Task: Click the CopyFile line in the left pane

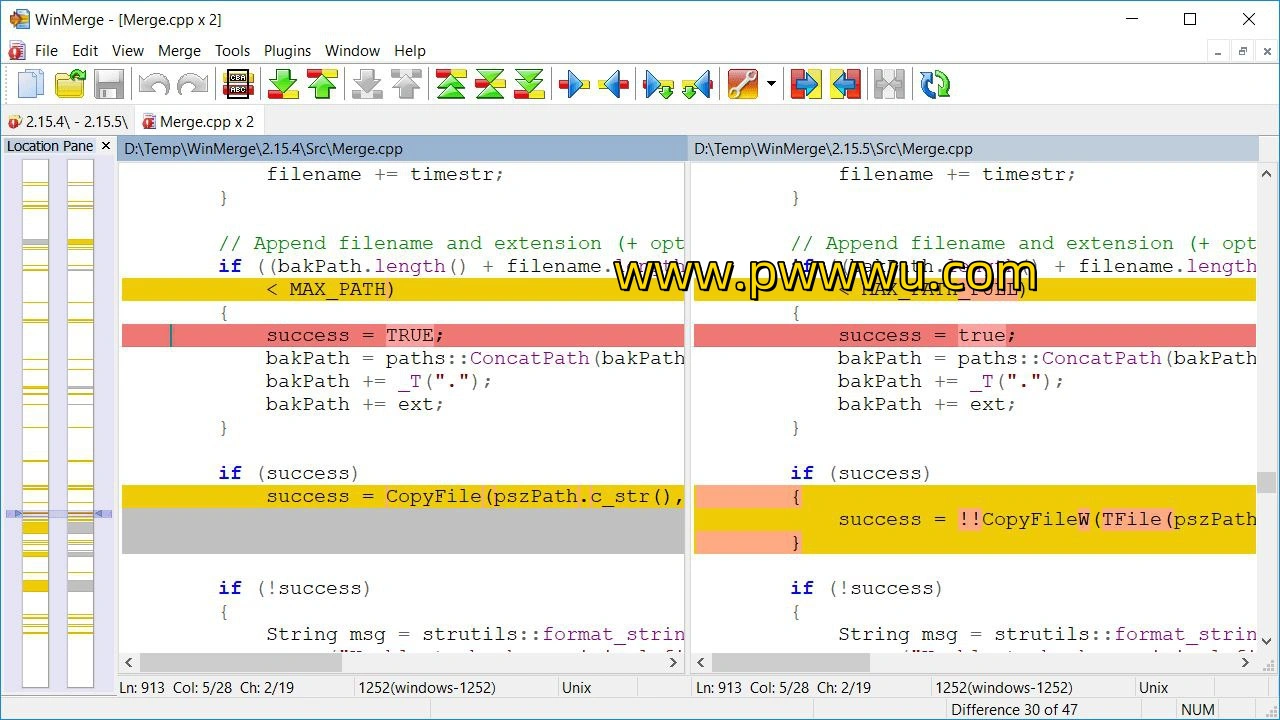Action: click(403, 496)
